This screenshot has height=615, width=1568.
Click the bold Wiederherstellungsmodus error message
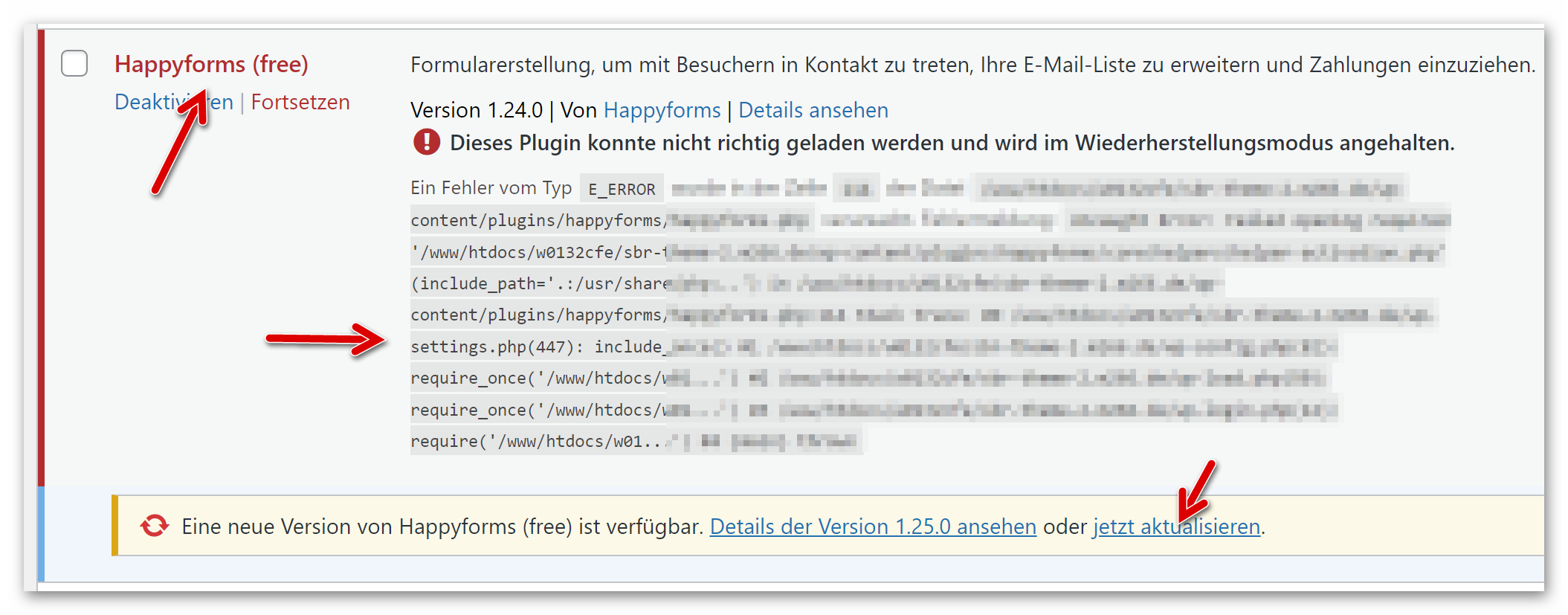pos(952,143)
